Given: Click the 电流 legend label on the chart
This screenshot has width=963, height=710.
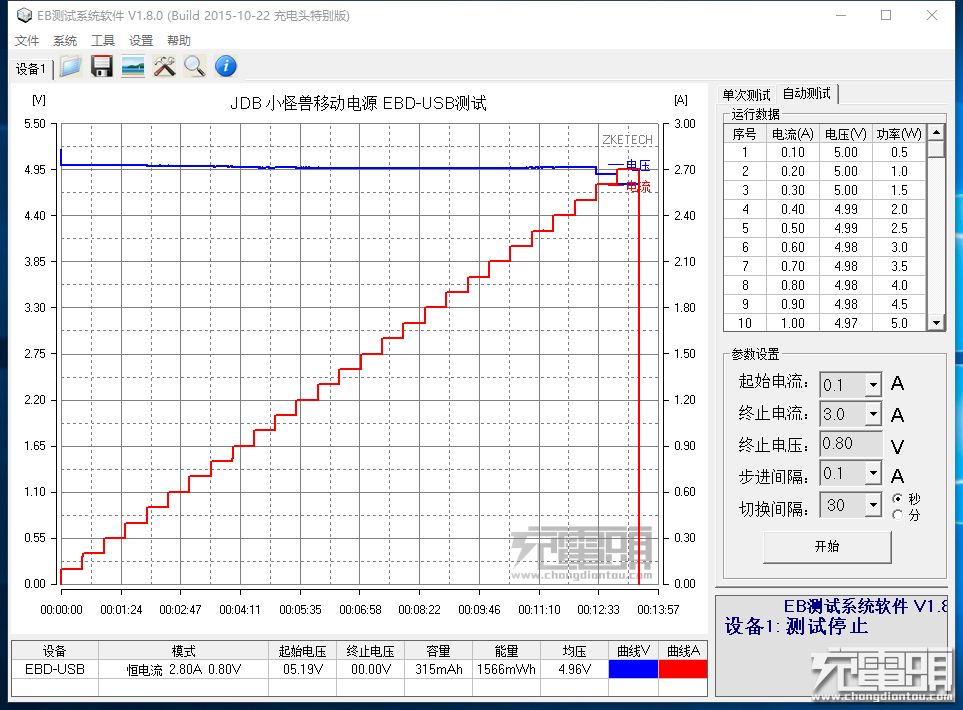Looking at the screenshot, I should (x=639, y=186).
